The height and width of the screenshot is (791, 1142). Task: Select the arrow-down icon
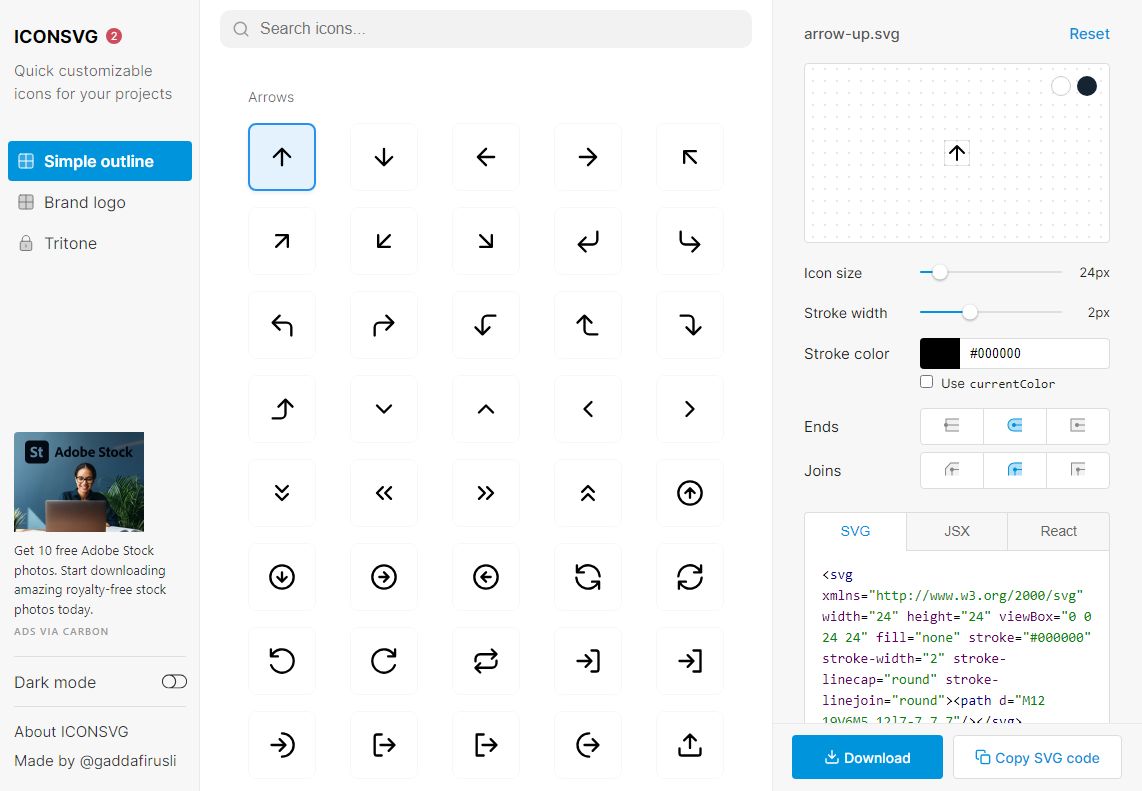tap(384, 157)
